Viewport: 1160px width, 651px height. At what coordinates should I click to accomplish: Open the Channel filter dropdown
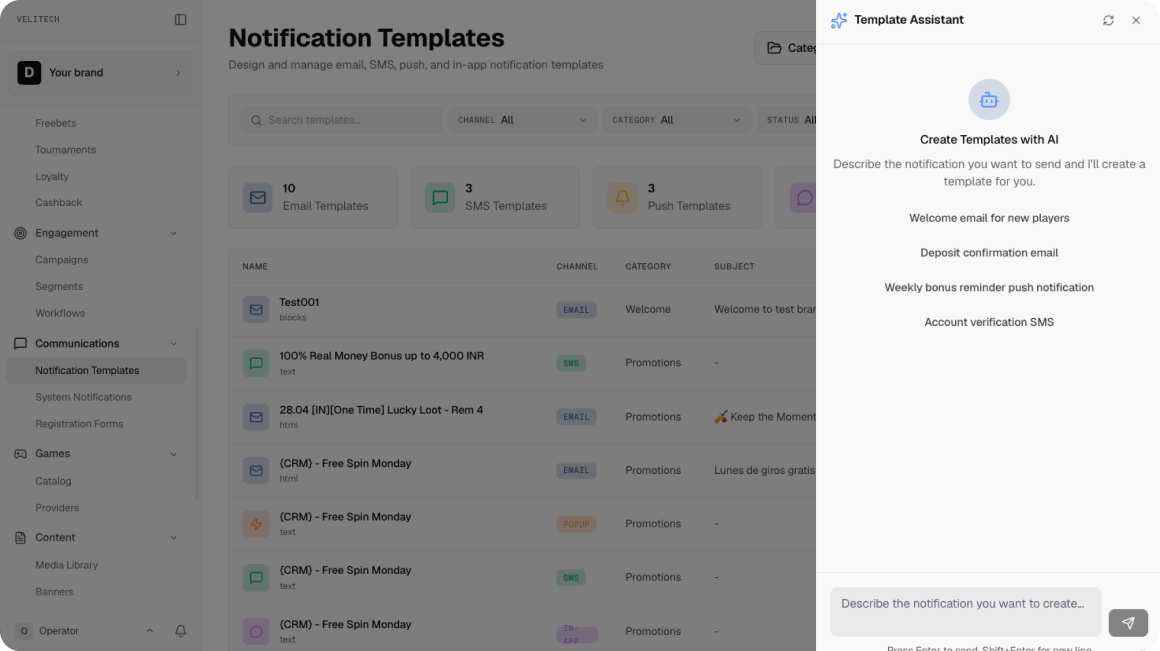pyautogui.click(x=522, y=120)
